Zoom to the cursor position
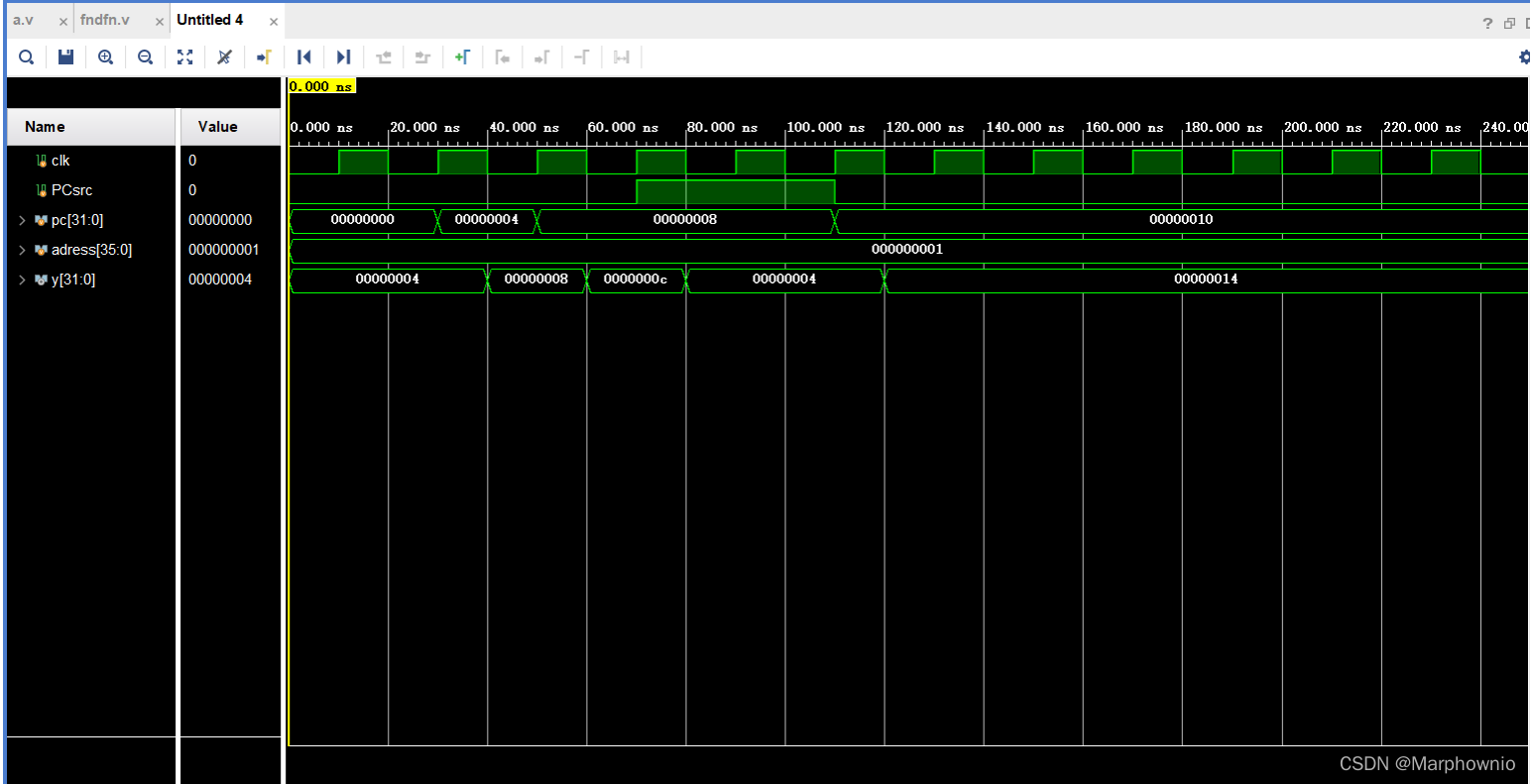The height and width of the screenshot is (784, 1531). coord(225,57)
